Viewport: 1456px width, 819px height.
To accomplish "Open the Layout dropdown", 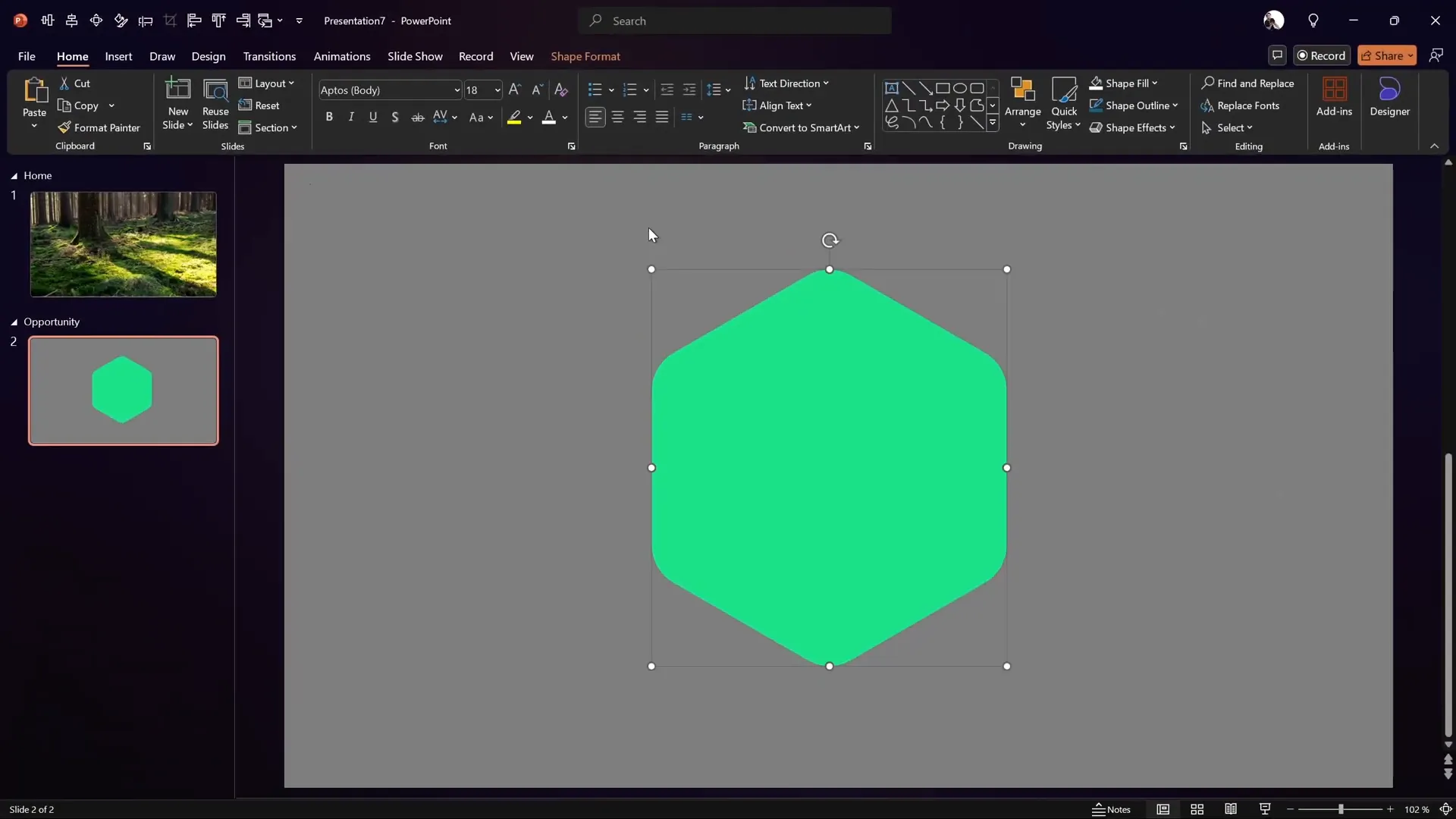I will click(266, 83).
